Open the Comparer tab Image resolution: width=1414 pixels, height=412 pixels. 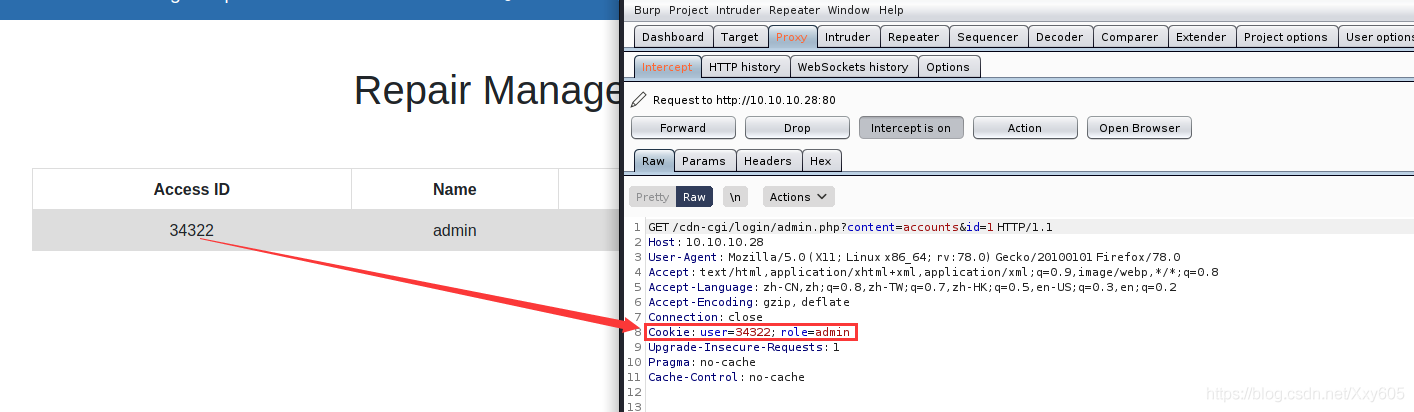1129,37
